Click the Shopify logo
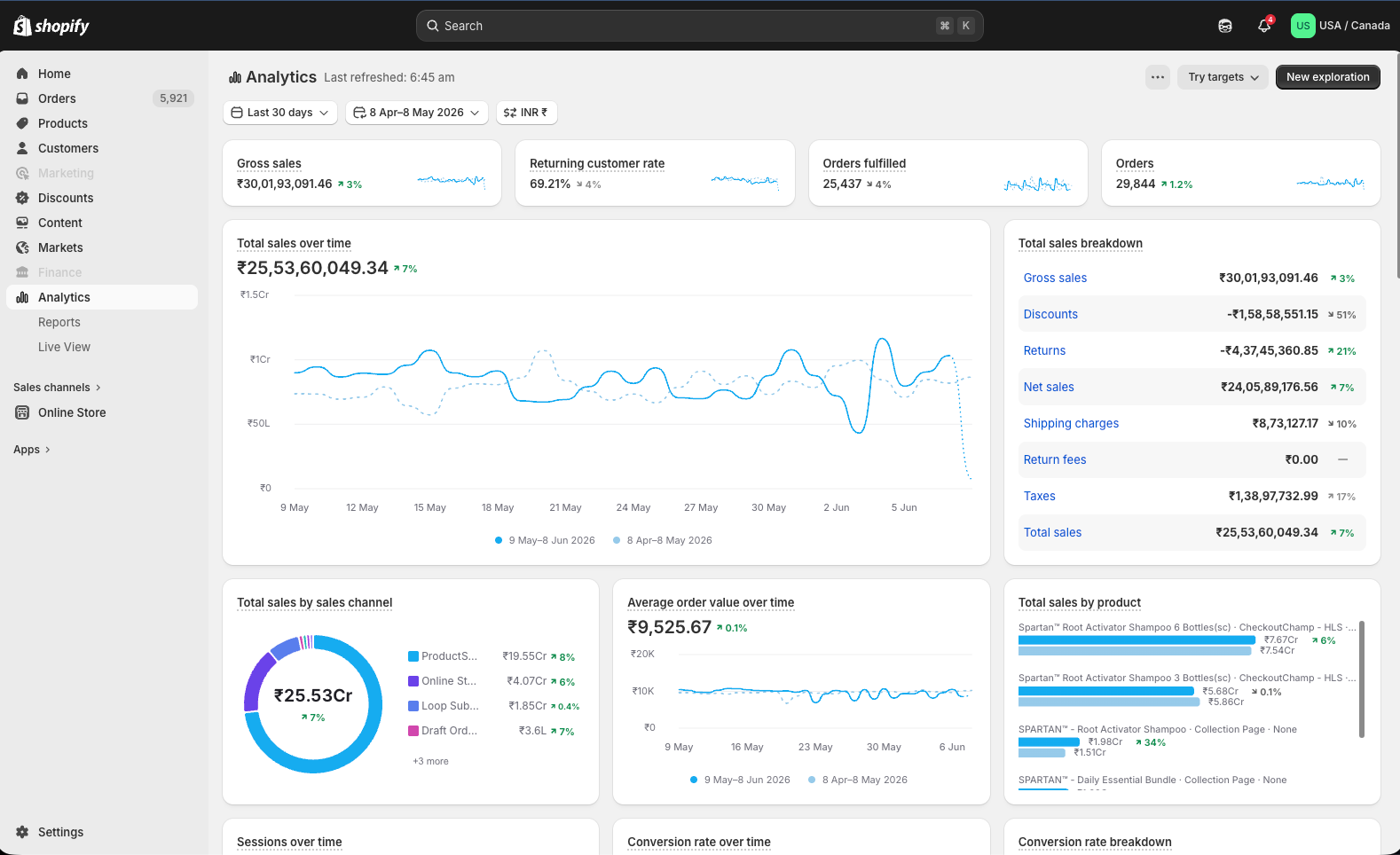The image size is (1400, 855). [51, 26]
